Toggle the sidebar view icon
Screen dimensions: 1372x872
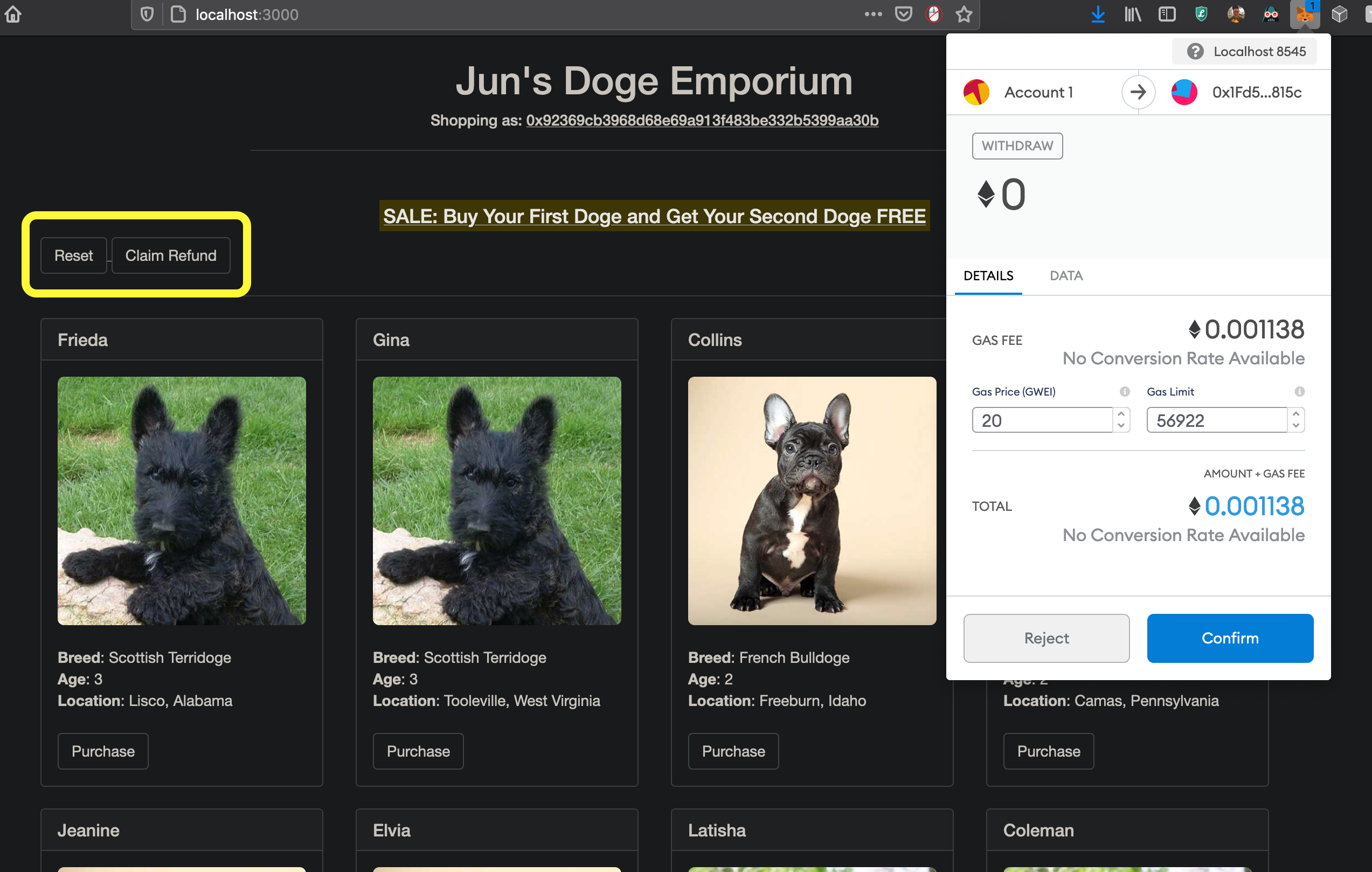tap(1167, 13)
